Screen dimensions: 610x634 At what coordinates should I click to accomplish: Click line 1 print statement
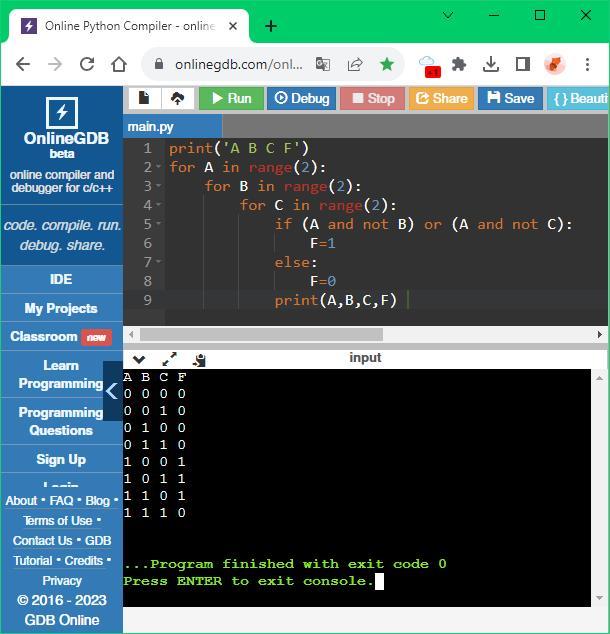(239, 148)
